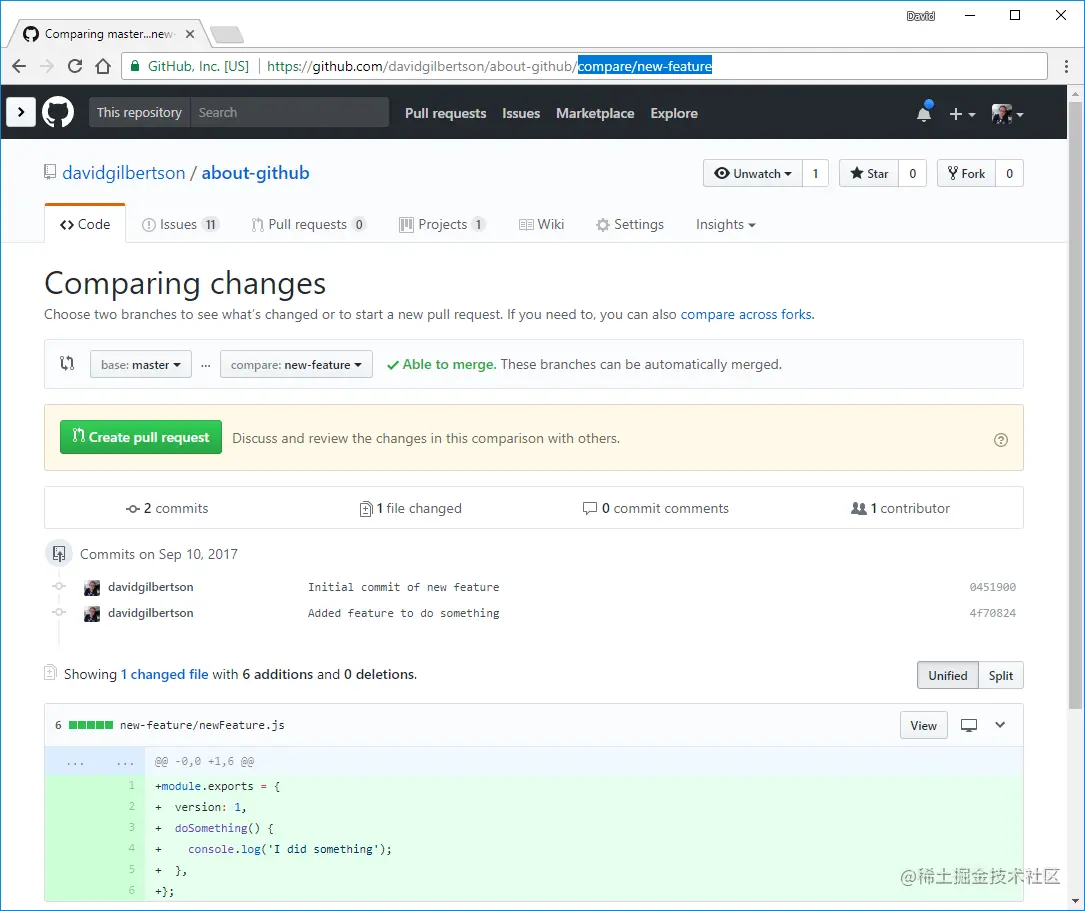Click the stargazers count
Screen dimensions: 1085x911
(913, 174)
